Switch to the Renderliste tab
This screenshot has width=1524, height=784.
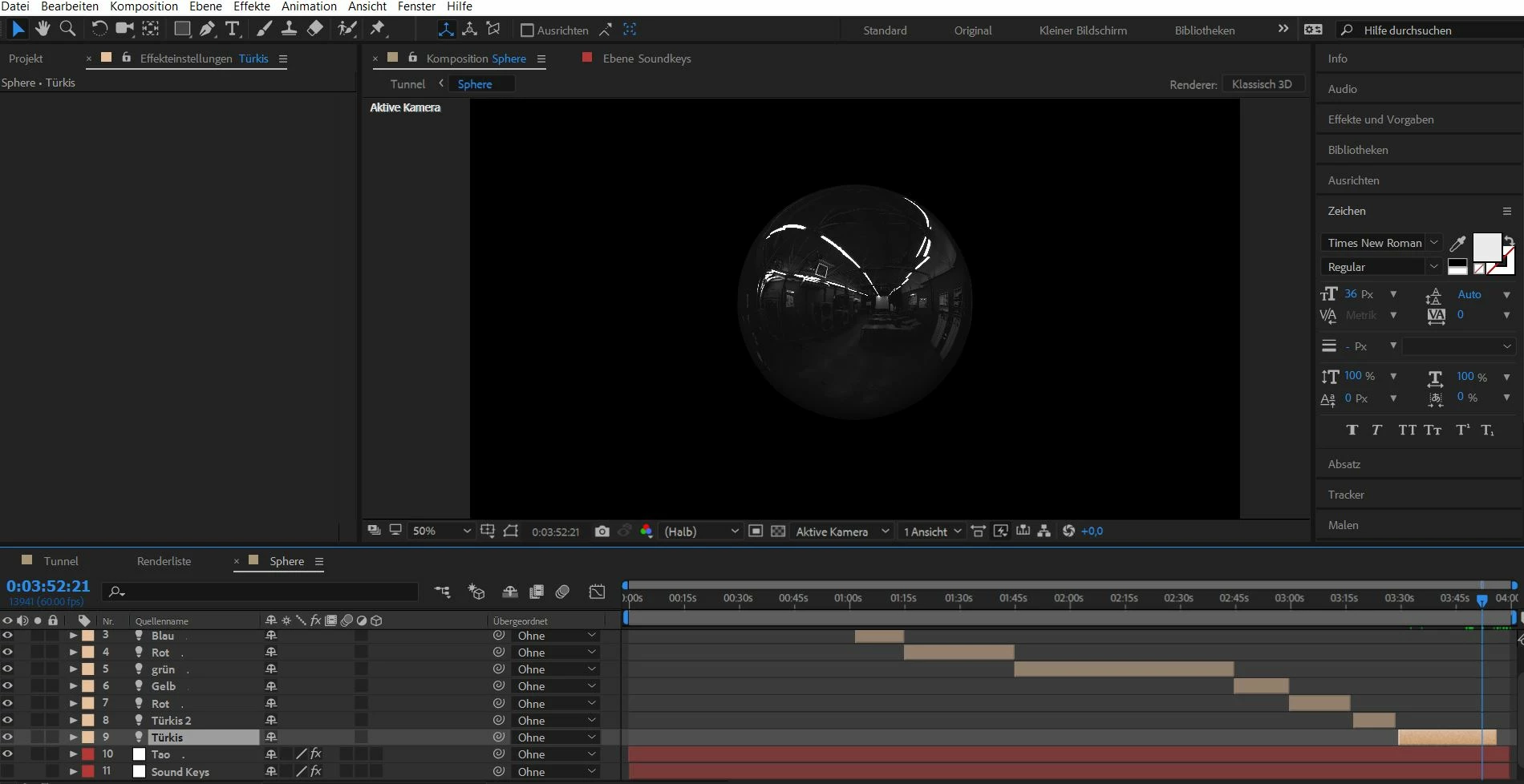click(x=164, y=561)
